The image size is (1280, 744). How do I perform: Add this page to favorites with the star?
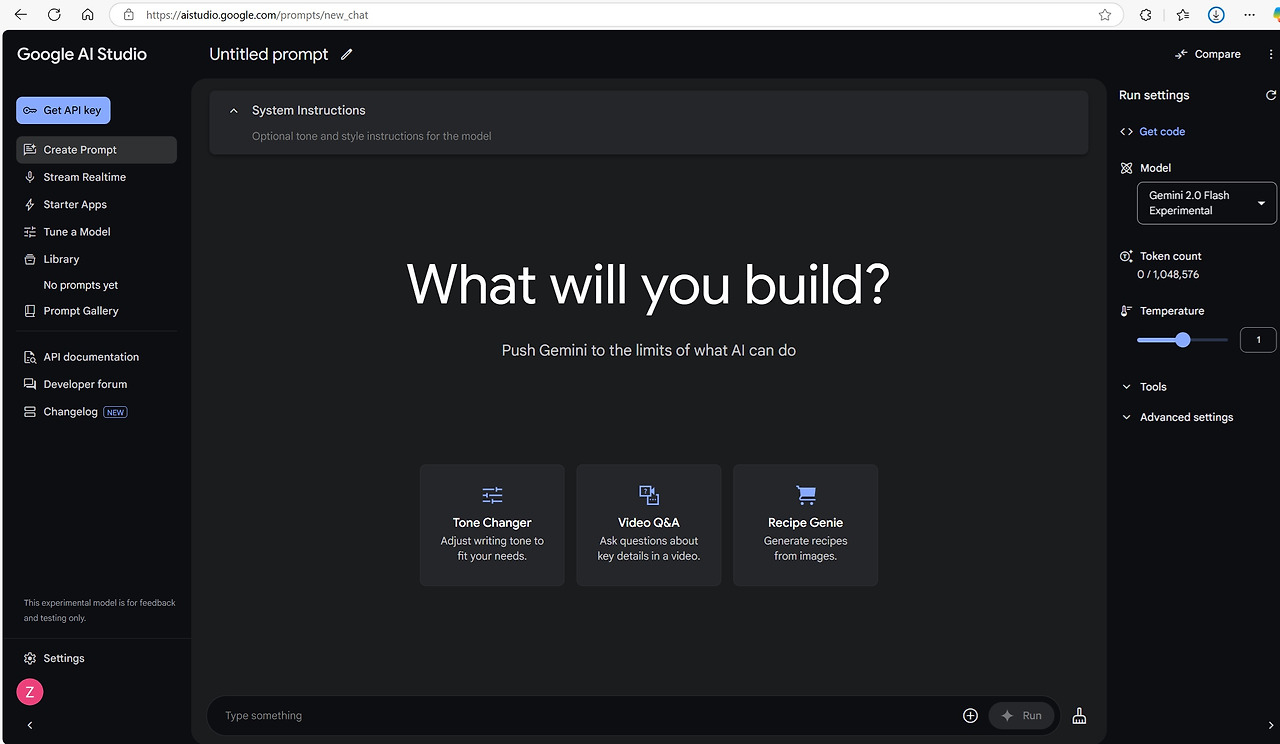point(1105,15)
